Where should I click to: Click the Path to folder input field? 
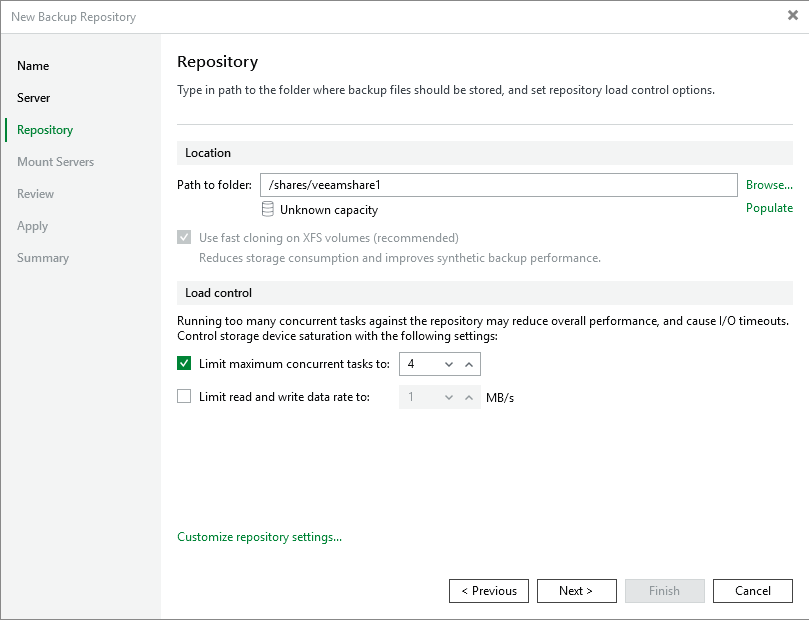click(x=498, y=185)
